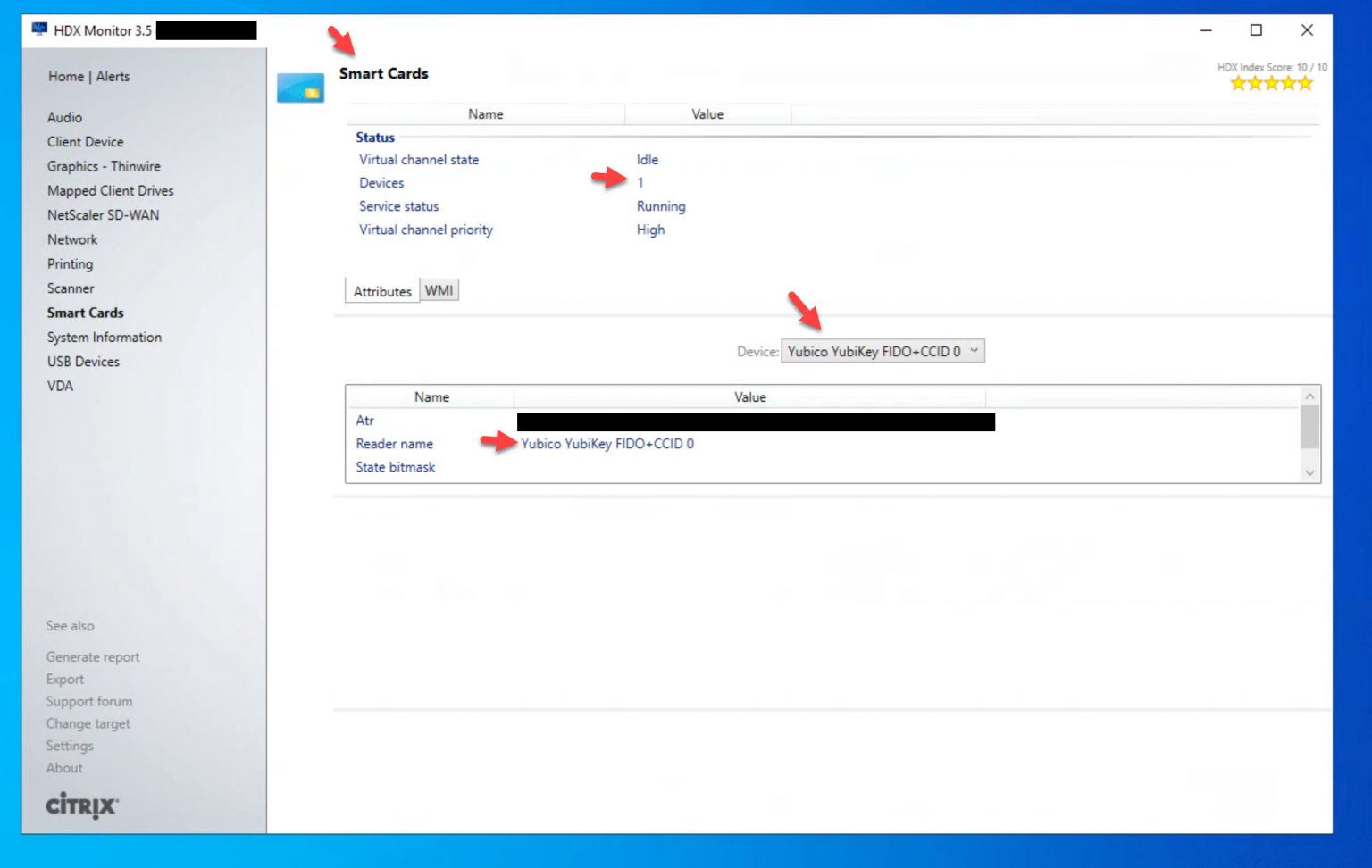Click the Citrix logo in the sidebar
Image resolution: width=1372 pixels, height=868 pixels.
click(x=79, y=805)
